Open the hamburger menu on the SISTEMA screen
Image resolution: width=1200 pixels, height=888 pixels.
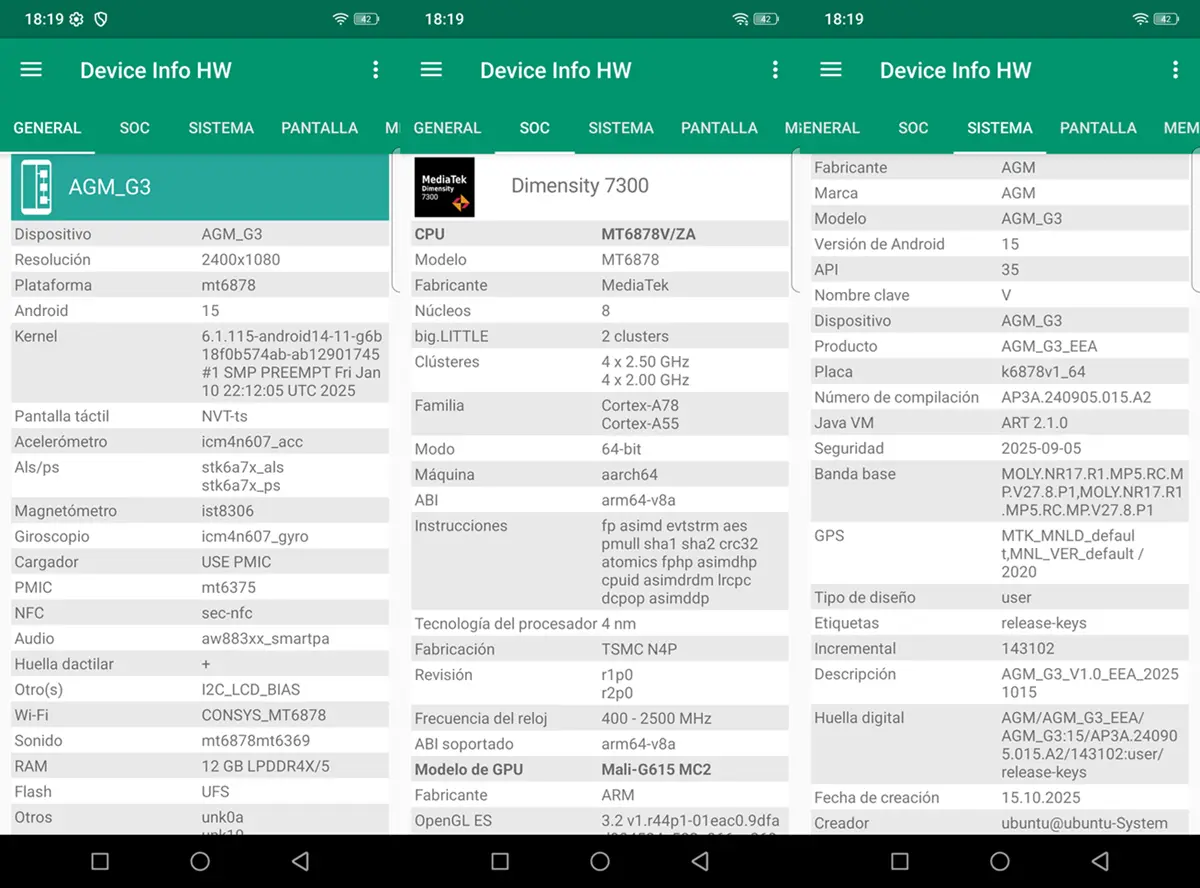click(831, 70)
